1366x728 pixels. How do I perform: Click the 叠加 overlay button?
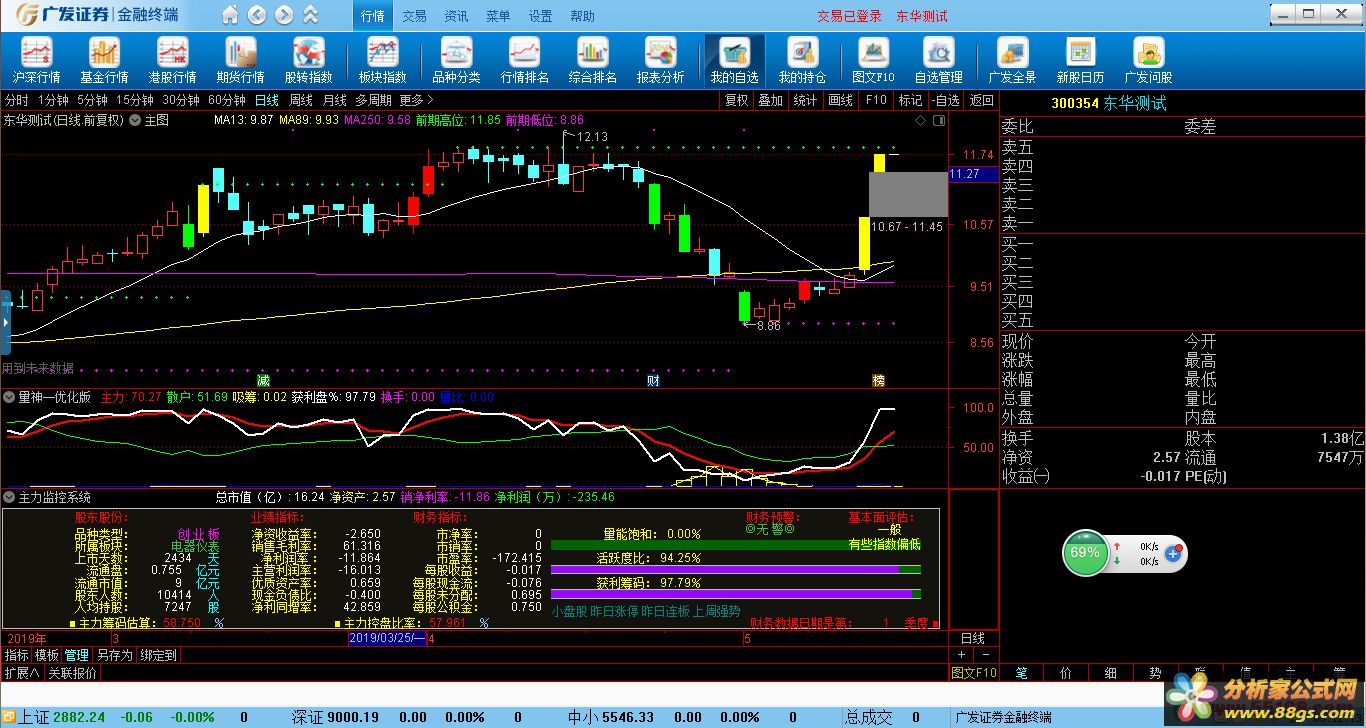tap(770, 100)
